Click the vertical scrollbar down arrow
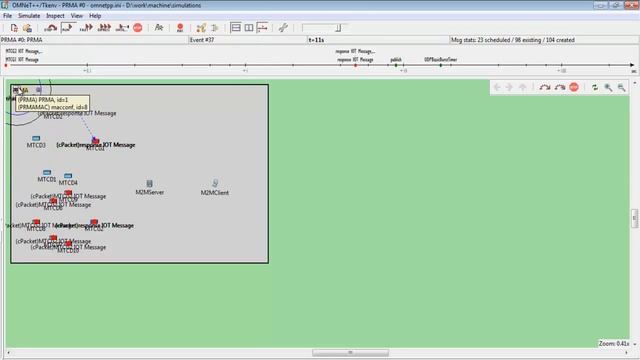The image size is (640, 360). 634,344
